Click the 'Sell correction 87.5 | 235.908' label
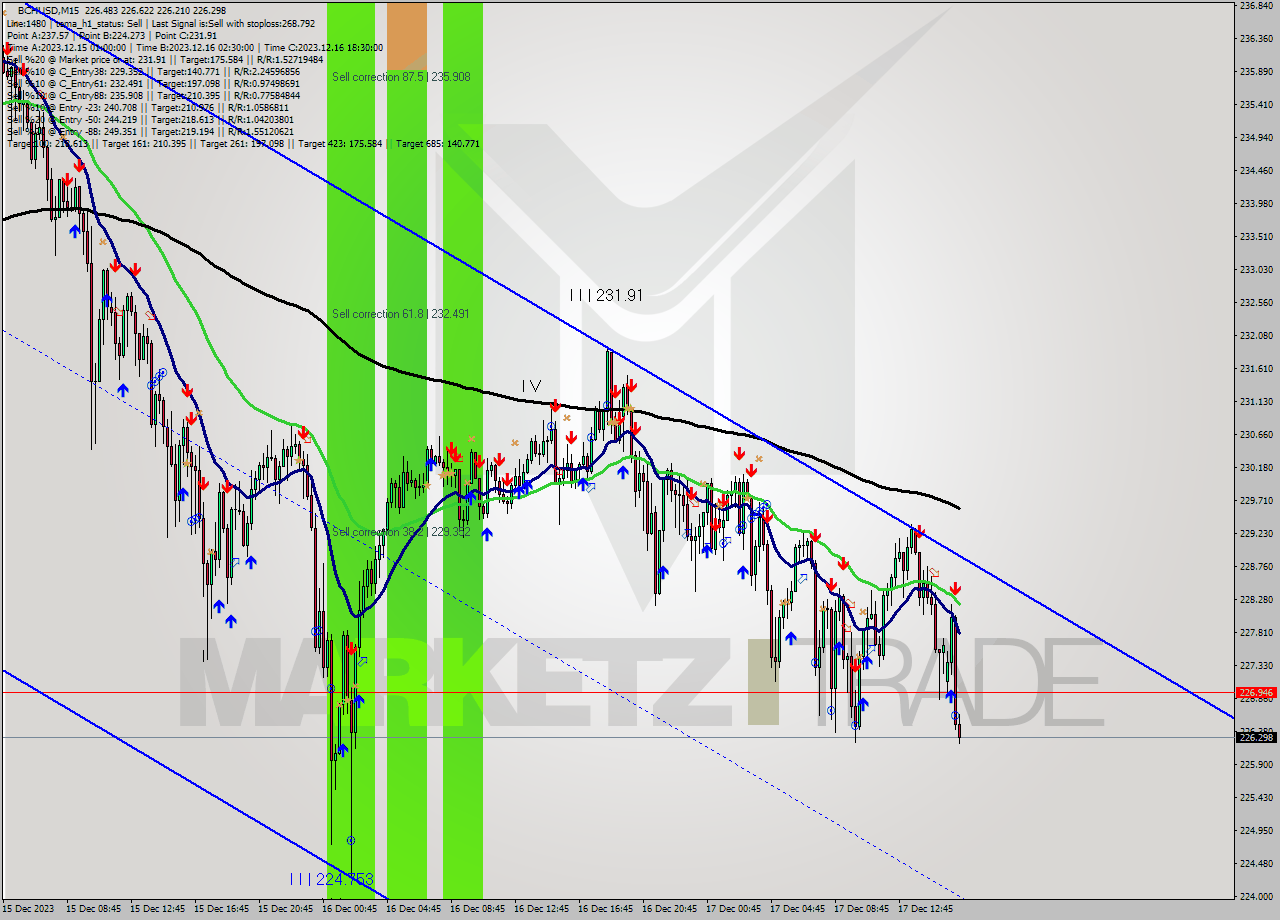The image size is (1280, 920). [401, 76]
